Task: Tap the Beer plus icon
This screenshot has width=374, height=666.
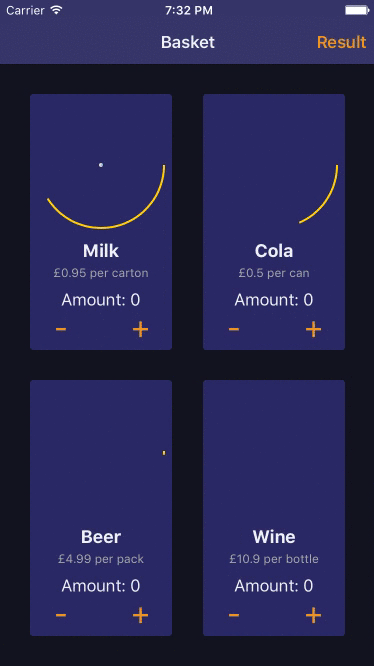Action: [140, 615]
